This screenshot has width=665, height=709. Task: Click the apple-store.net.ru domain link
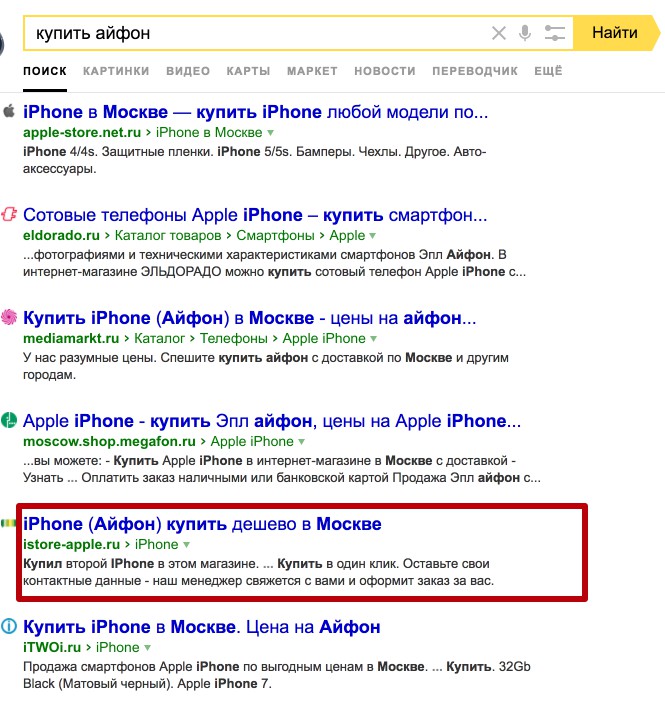point(82,132)
